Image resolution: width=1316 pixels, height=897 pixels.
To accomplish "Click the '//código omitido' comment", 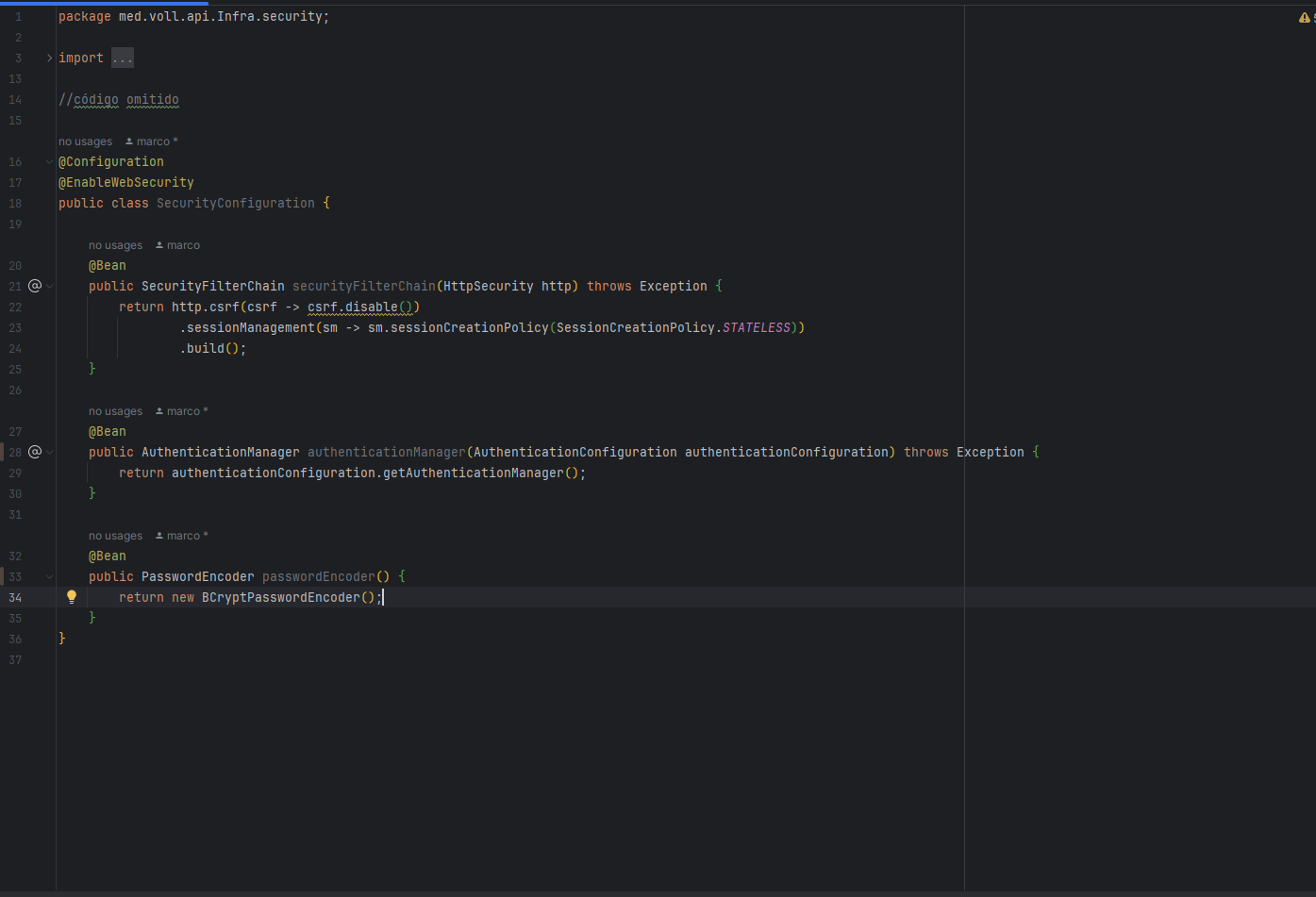I will pos(119,99).
